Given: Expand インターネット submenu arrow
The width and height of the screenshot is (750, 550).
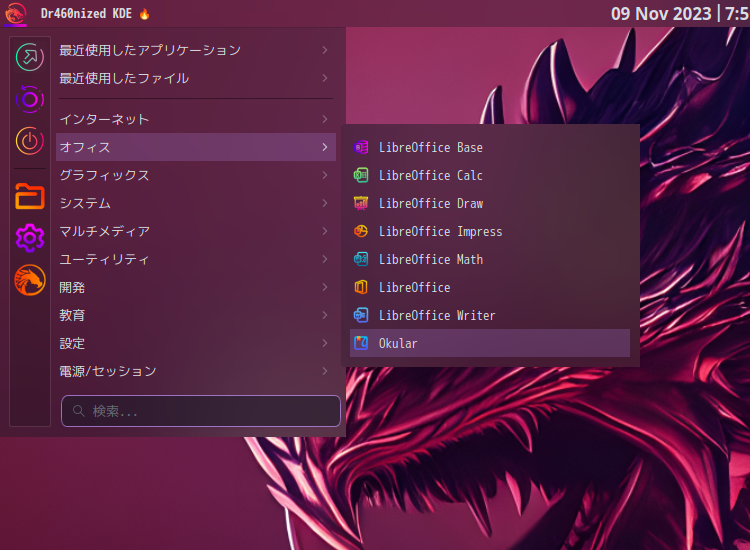Looking at the screenshot, I should (x=325, y=119).
